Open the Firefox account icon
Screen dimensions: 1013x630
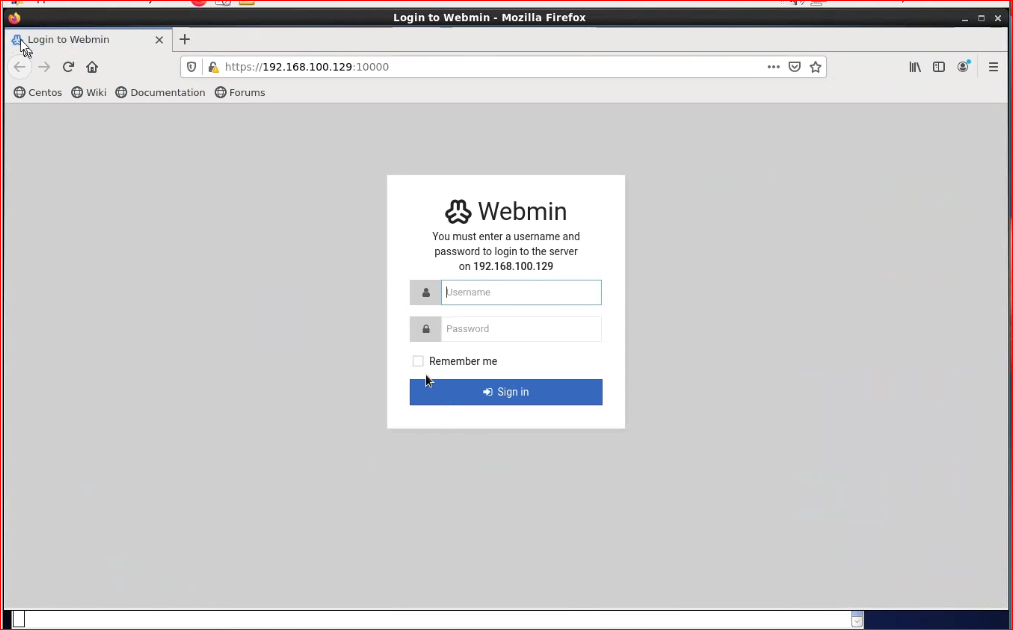(x=963, y=66)
